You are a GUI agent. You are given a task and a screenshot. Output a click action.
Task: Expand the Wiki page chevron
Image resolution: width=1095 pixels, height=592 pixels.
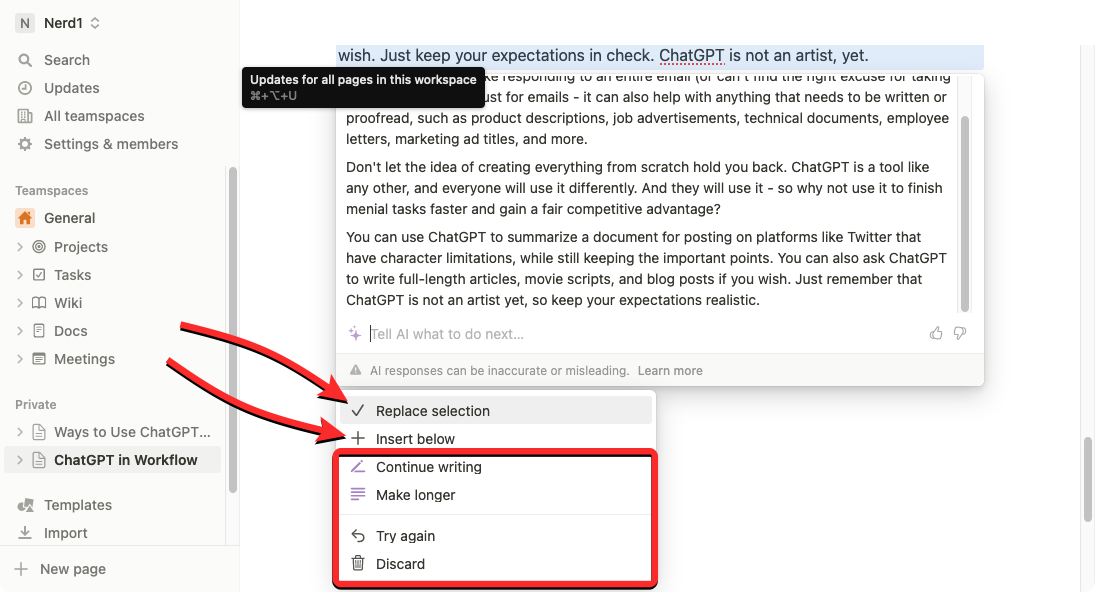pyautogui.click(x=20, y=303)
